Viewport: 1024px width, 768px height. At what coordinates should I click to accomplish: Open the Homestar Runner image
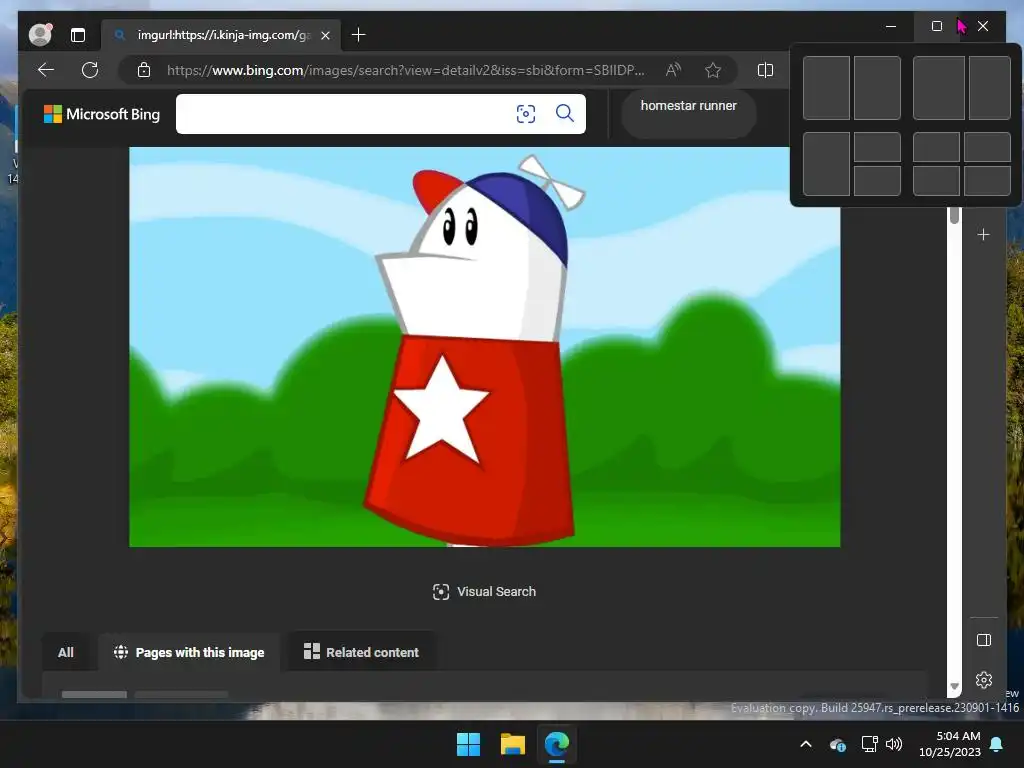pos(485,347)
